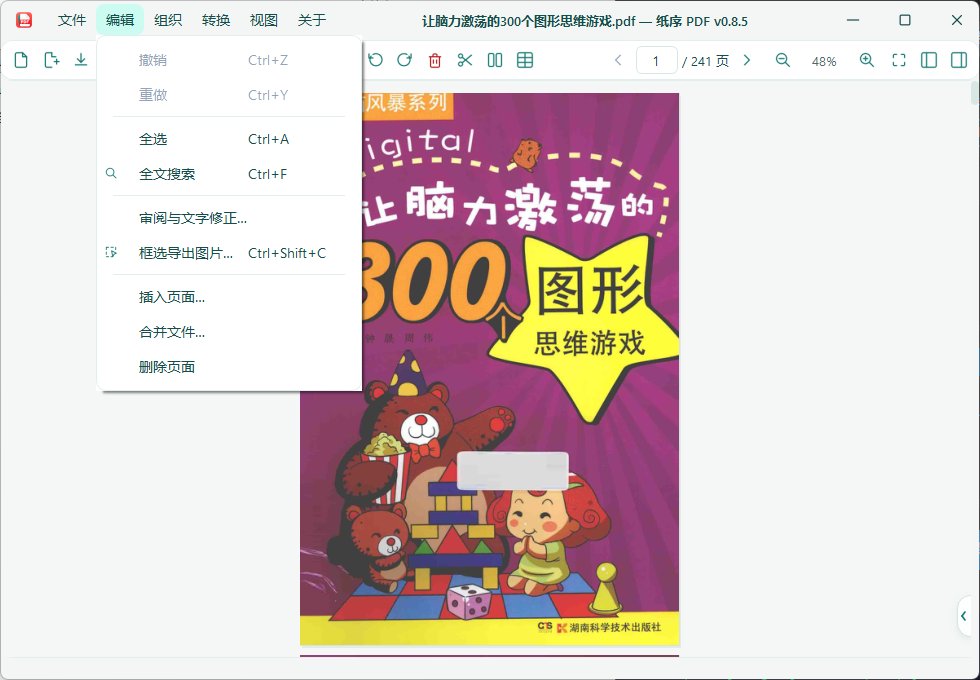Click the '/ 241 页' page count text
This screenshot has height=680, width=980.
pyautogui.click(x=706, y=61)
